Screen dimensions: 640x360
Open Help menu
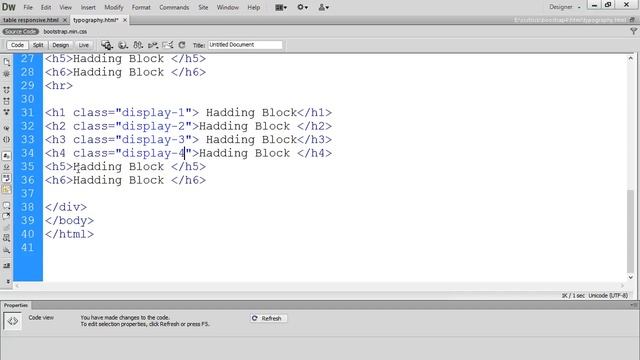pos(253,7)
